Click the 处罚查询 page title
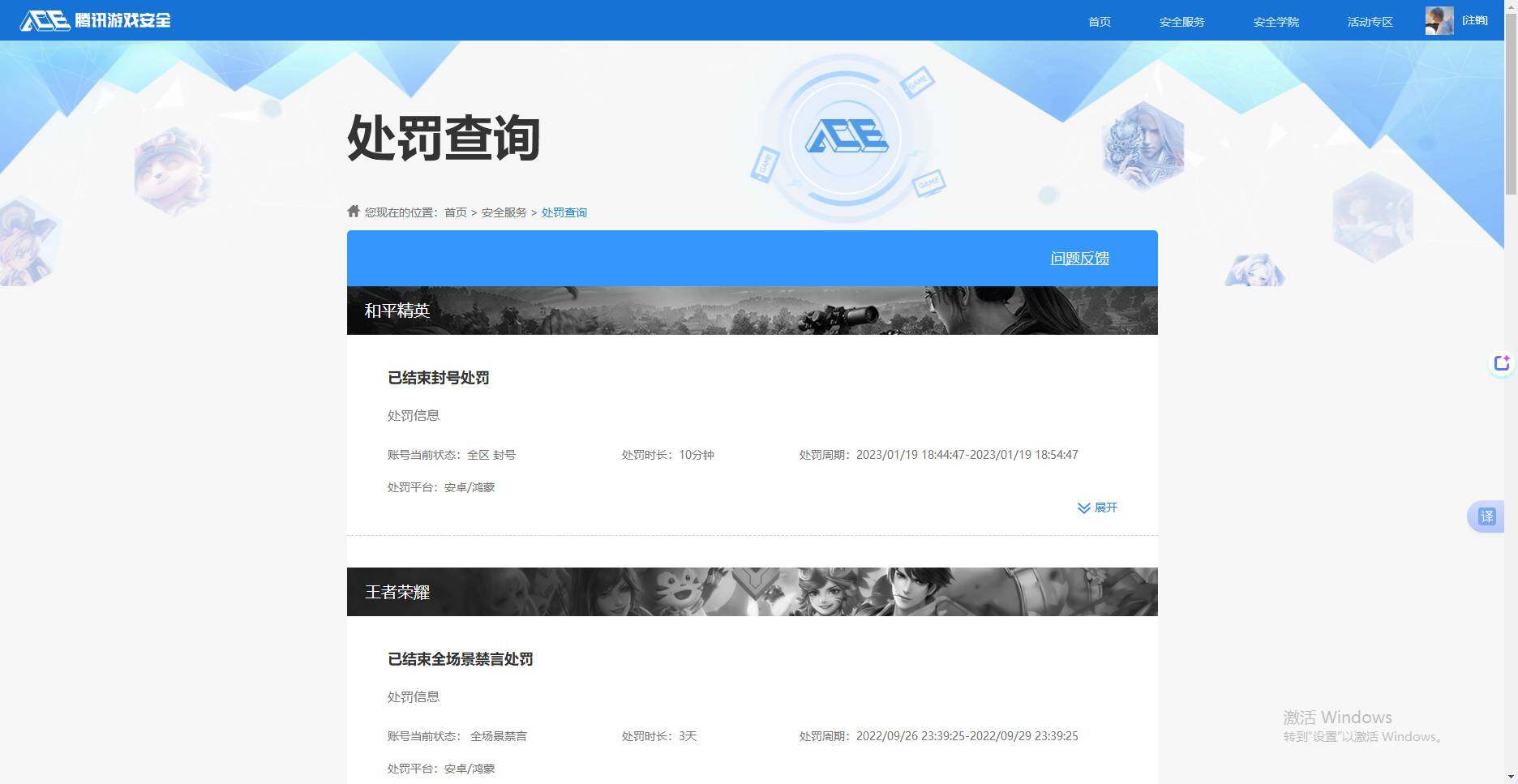This screenshot has height=784, width=1518. pyautogui.click(x=444, y=138)
